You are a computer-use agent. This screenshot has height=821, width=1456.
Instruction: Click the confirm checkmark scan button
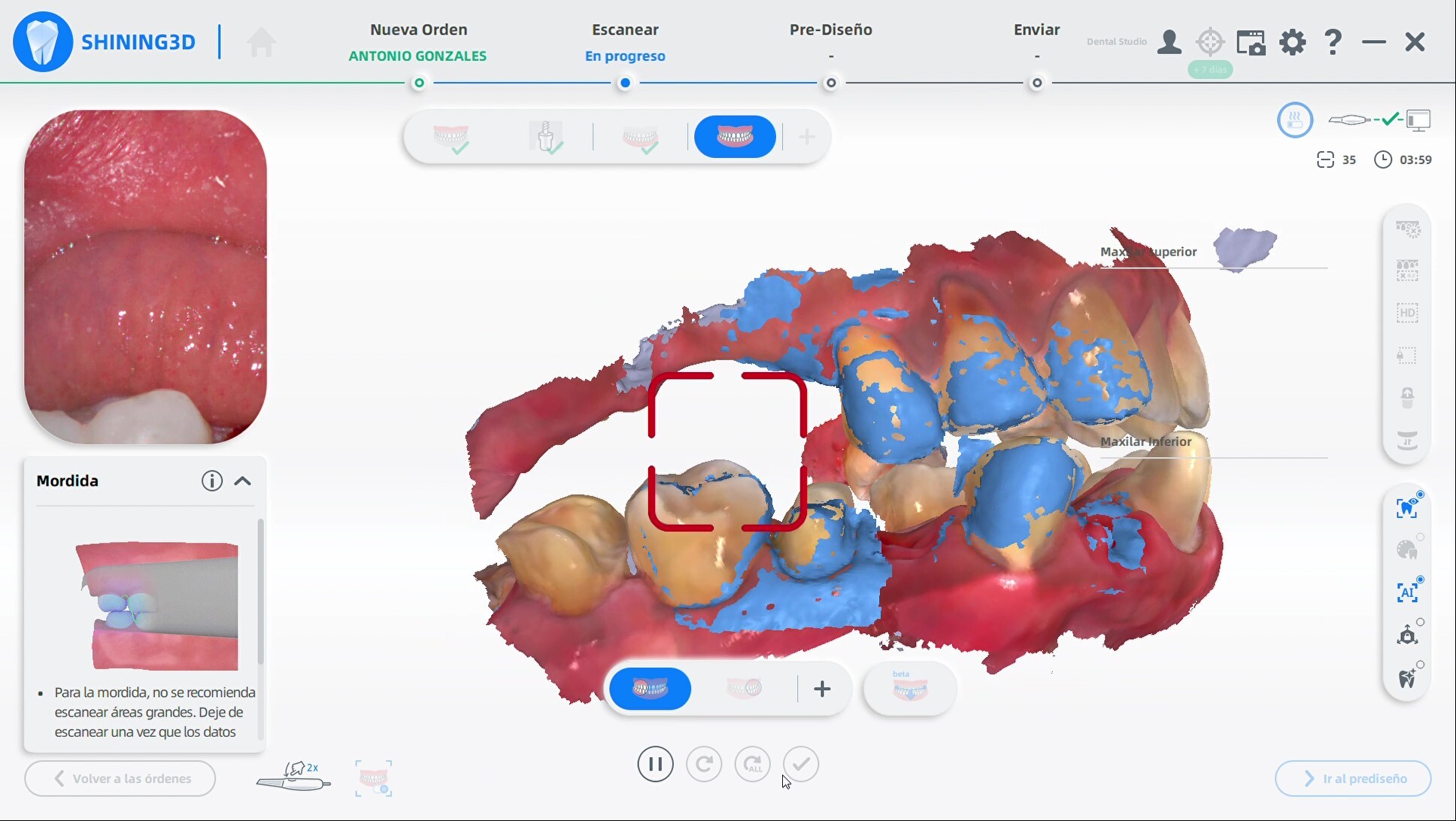pos(800,764)
